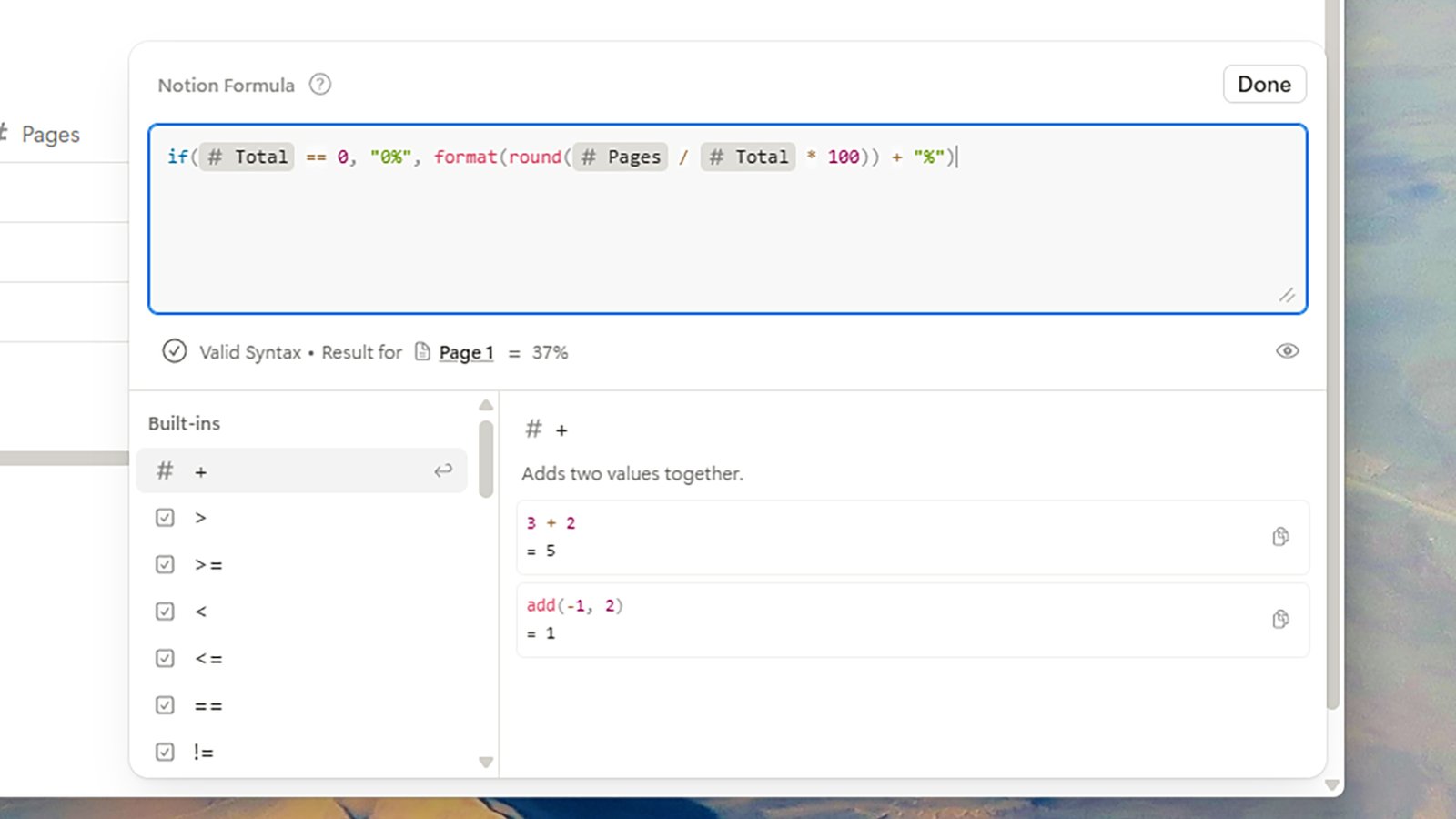The image size is (1456, 819).
Task: Select the '<' built-in operator
Action: tap(301, 612)
